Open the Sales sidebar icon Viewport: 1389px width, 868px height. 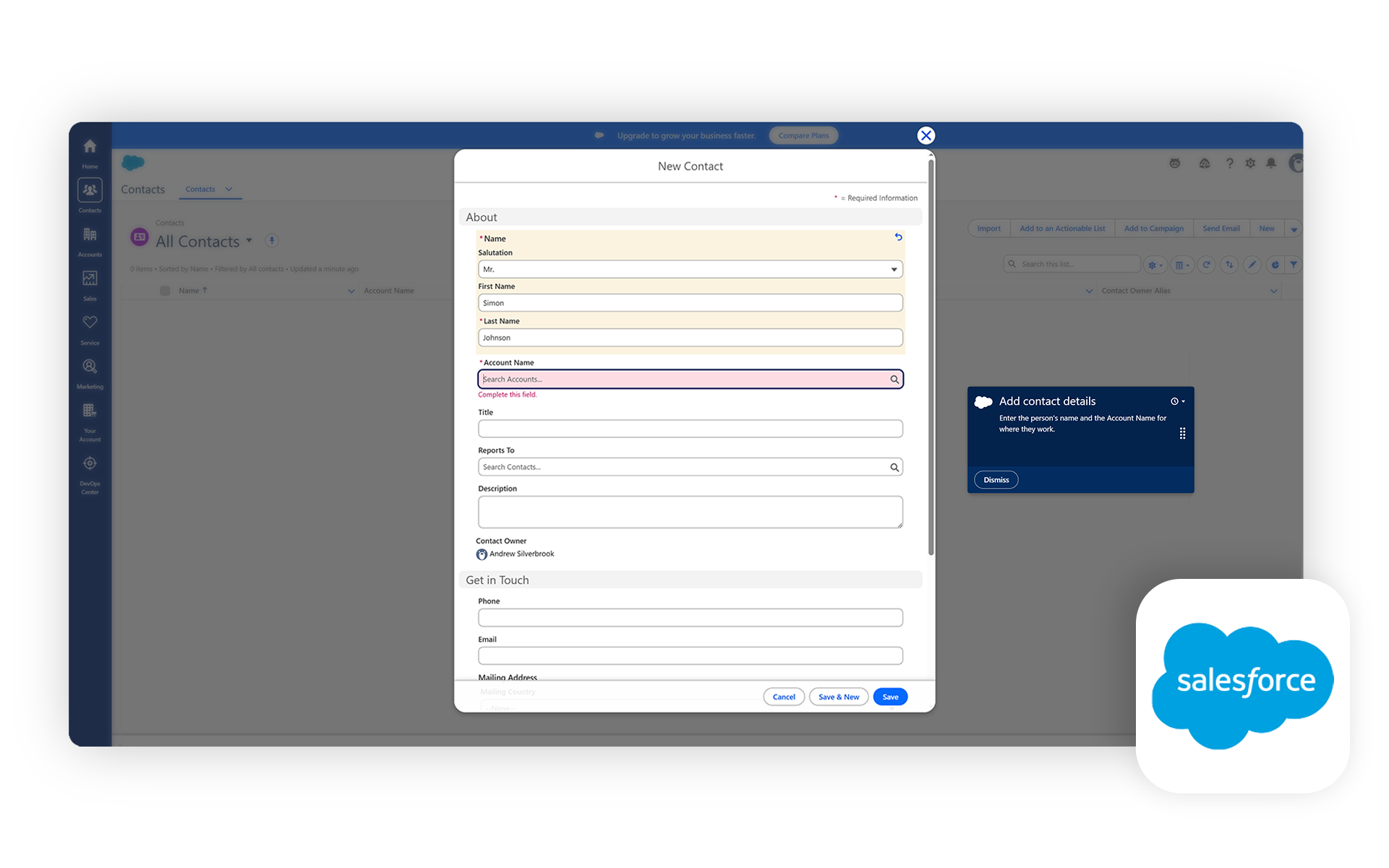90,284
